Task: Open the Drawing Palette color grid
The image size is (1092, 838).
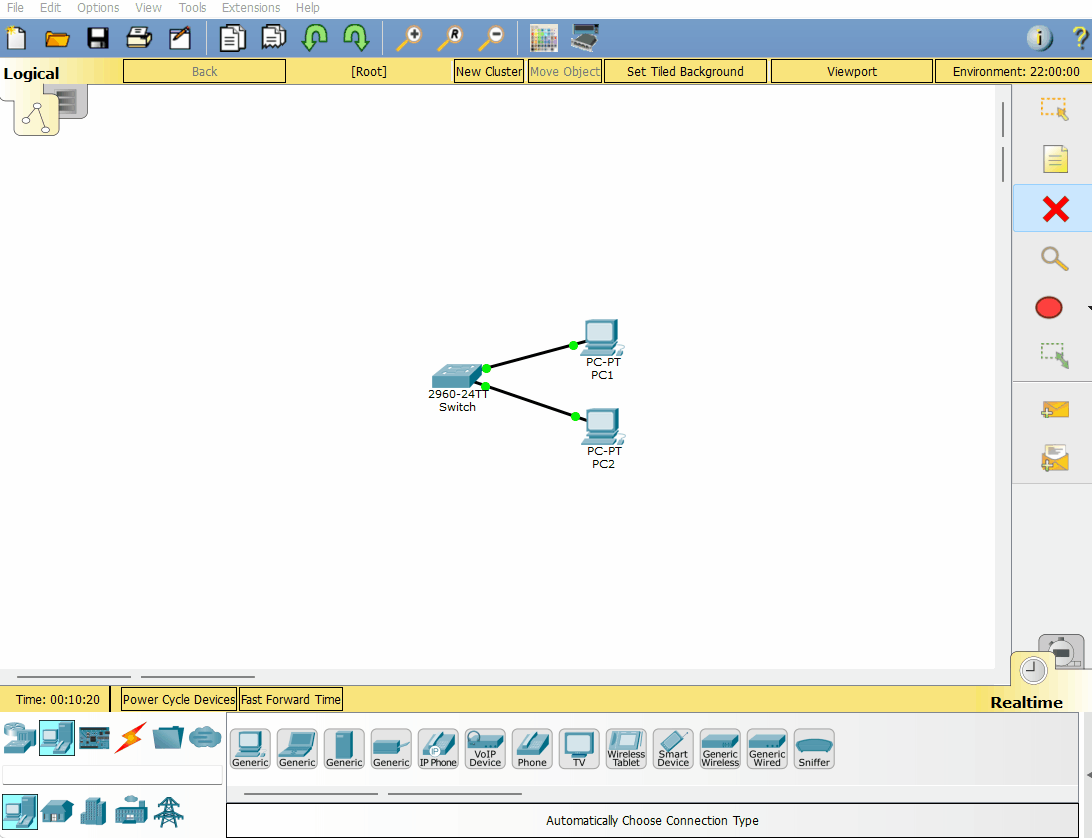Action: click(x=543, y=39)
